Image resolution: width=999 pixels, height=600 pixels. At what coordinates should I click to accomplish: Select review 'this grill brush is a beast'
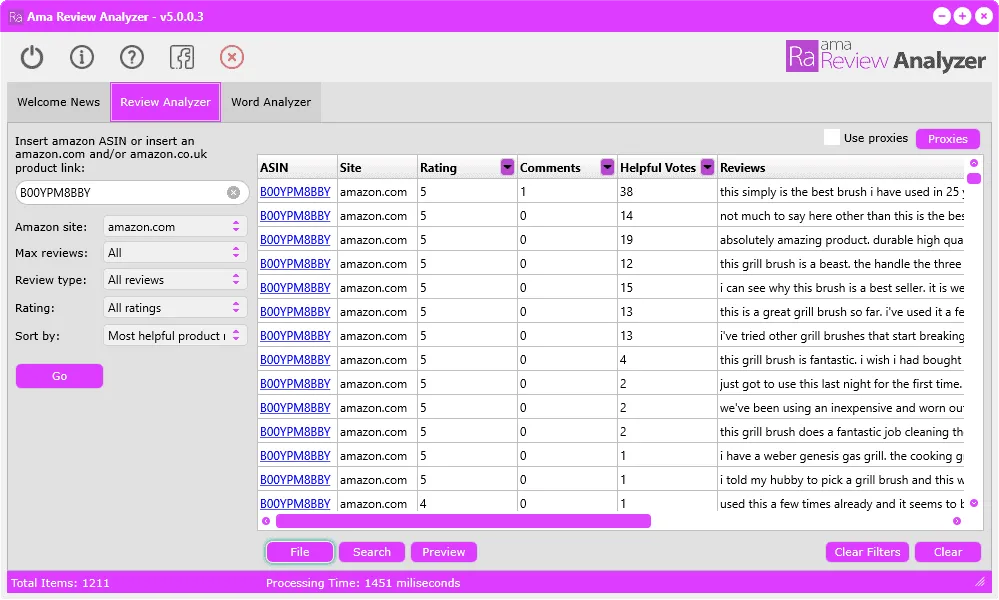coord(841,264)
